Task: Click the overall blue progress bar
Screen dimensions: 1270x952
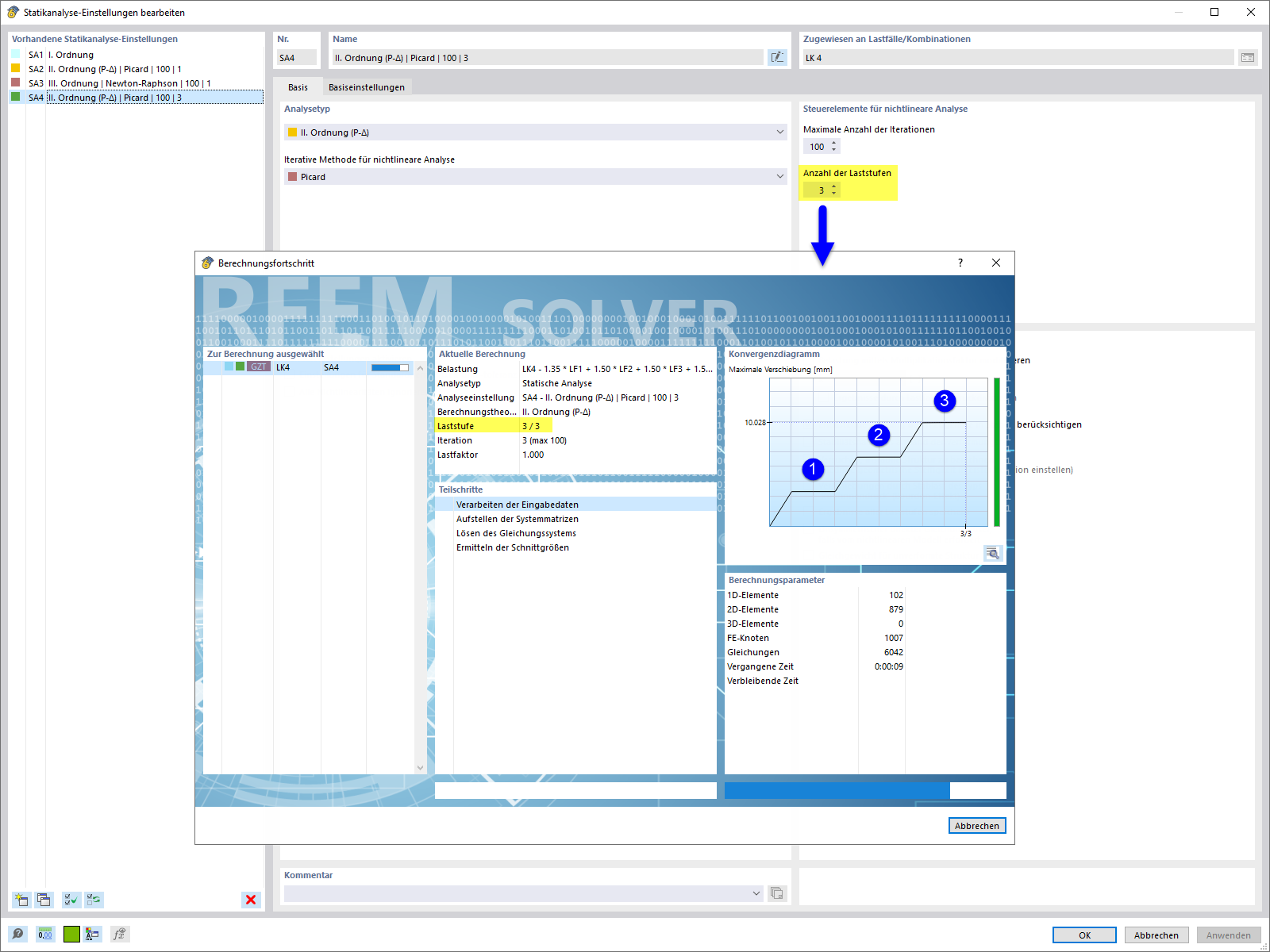Action: (865, 790)
